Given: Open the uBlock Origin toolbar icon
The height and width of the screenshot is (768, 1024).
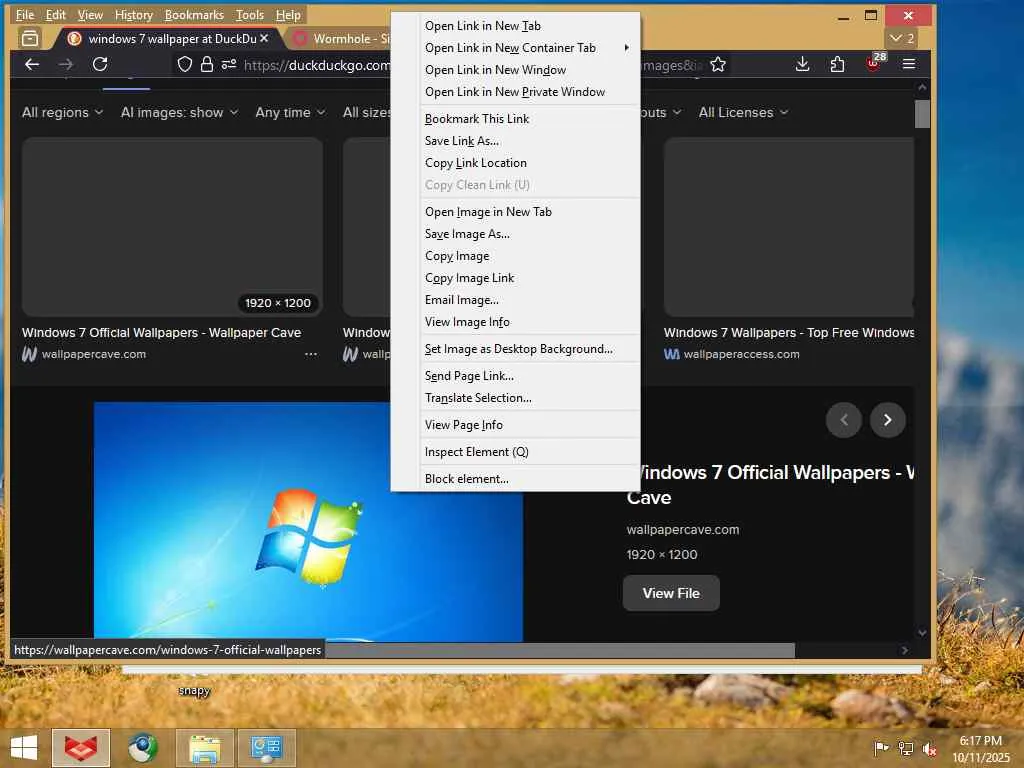Looking at the screenshot, I should pyautogui.click(x=874, y=63).
